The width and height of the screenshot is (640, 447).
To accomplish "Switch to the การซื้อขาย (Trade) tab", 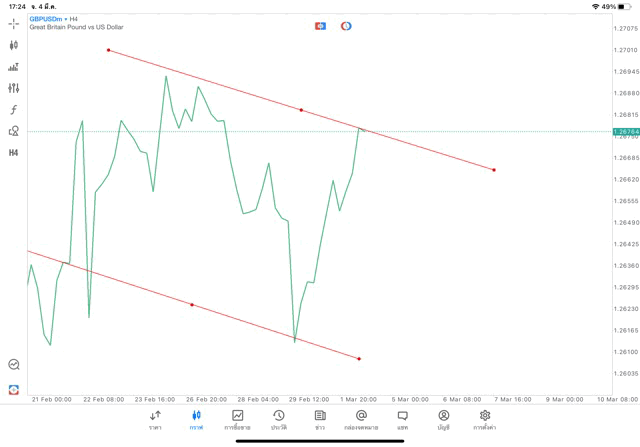I will click(x=237, y=419).
